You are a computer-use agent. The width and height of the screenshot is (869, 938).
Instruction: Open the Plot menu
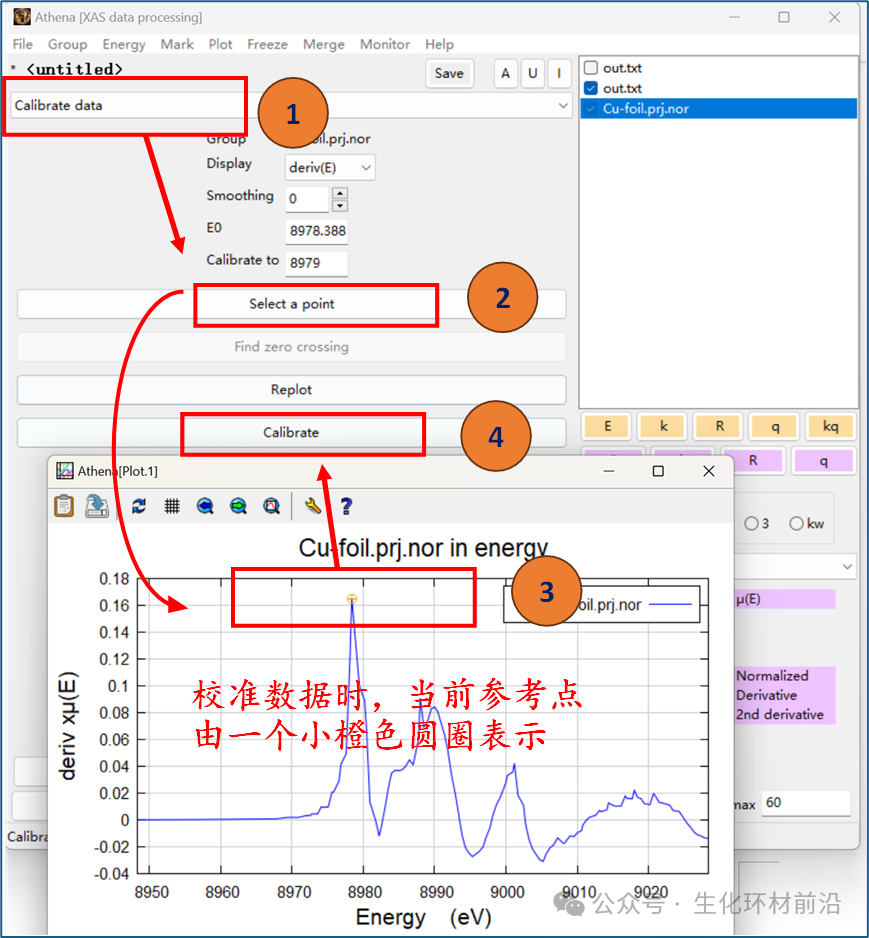[220, 44]
